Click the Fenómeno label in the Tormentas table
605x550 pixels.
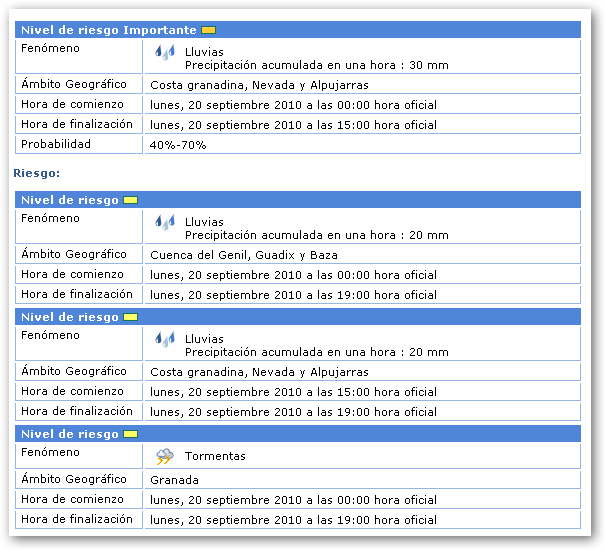point(50,452)
